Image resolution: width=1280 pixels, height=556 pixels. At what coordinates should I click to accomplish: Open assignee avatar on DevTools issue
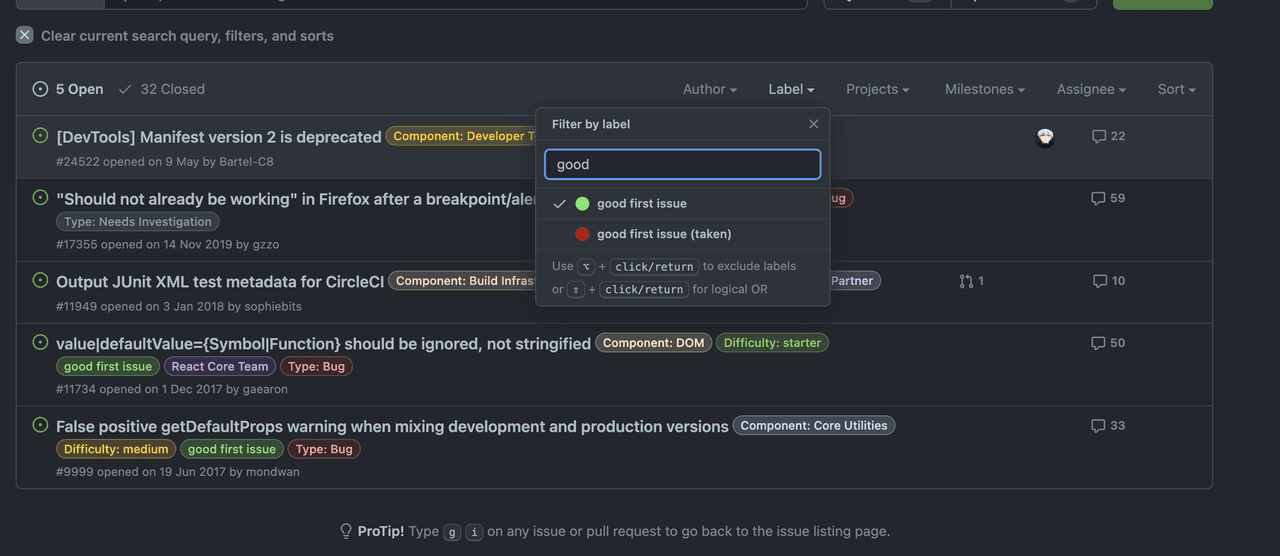tap(1045, 138)
